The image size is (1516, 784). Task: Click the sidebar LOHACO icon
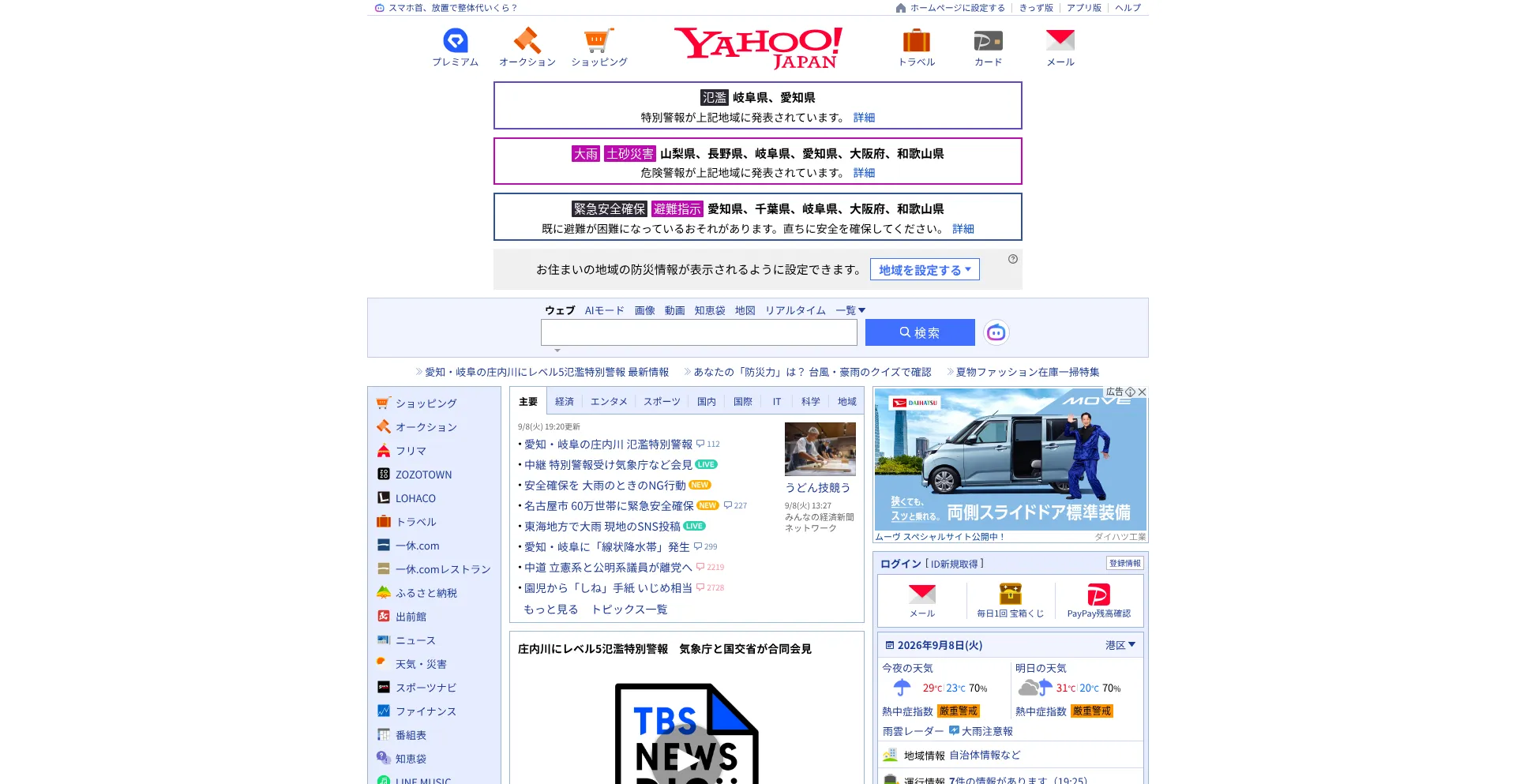(384, 498)
